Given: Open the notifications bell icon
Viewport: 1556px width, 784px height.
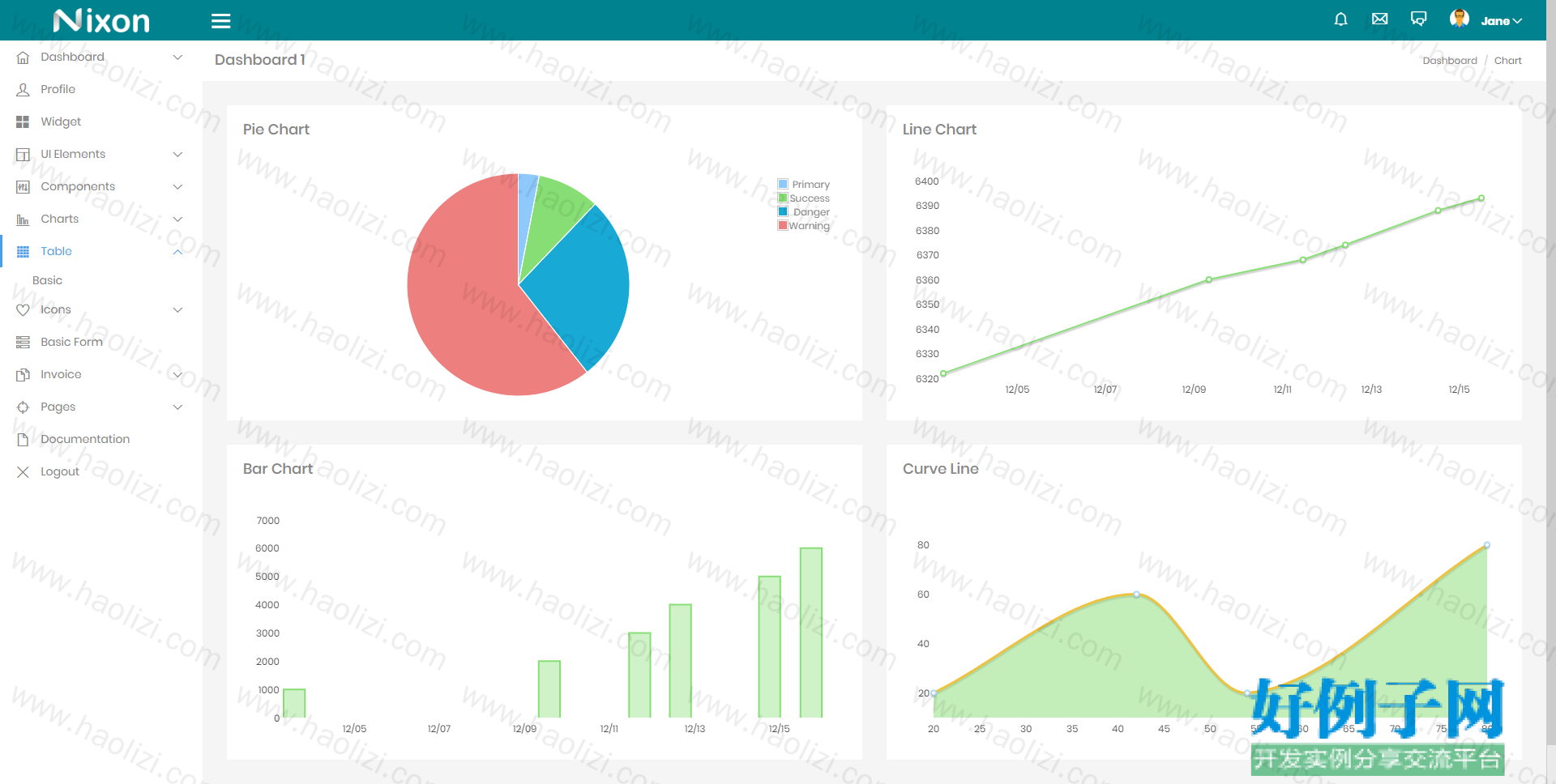Looking at the screenshot, I should coord(1340,19).
